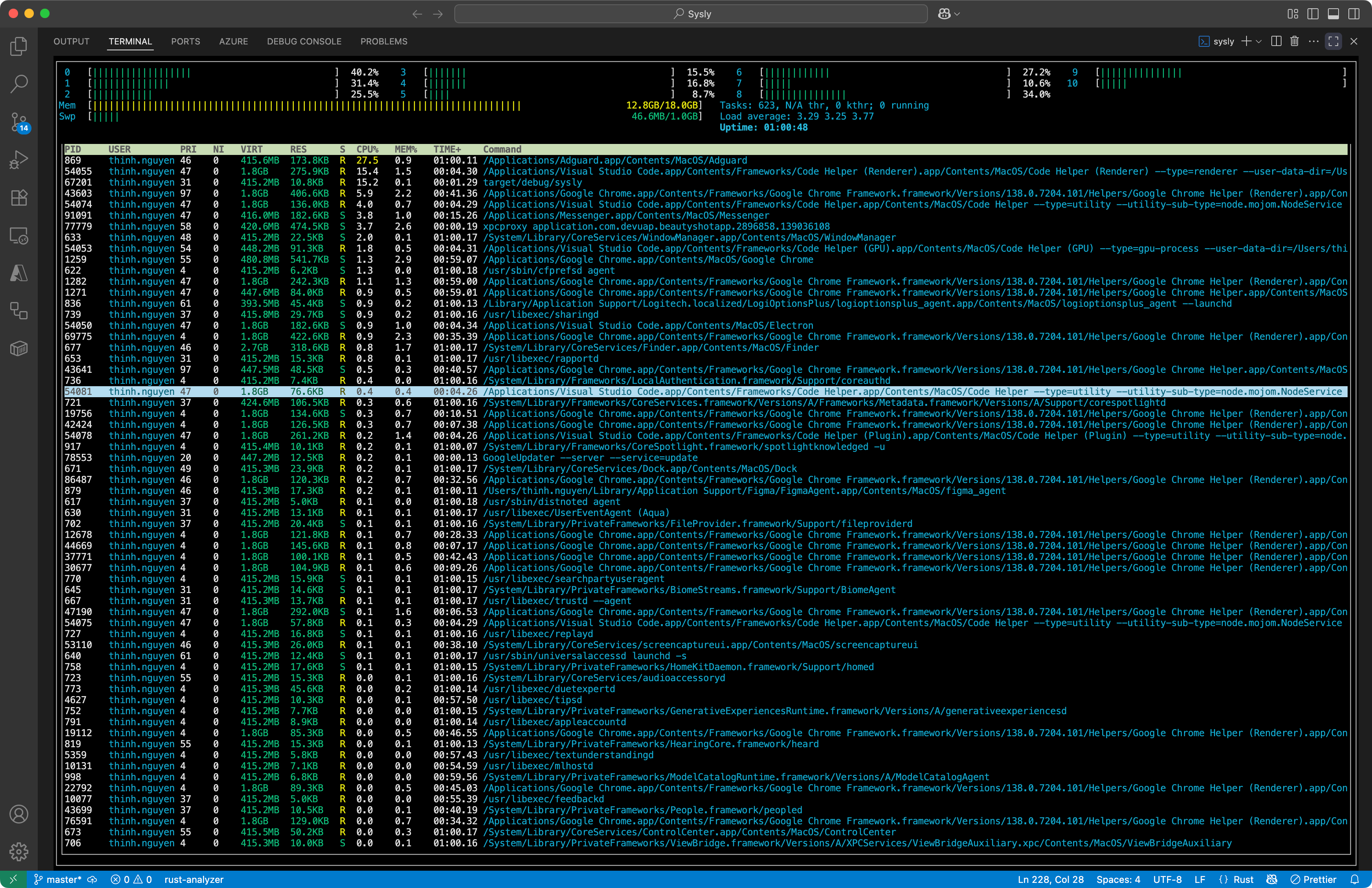Expand the new terminal launch profile dropdown

[1259, 42]
